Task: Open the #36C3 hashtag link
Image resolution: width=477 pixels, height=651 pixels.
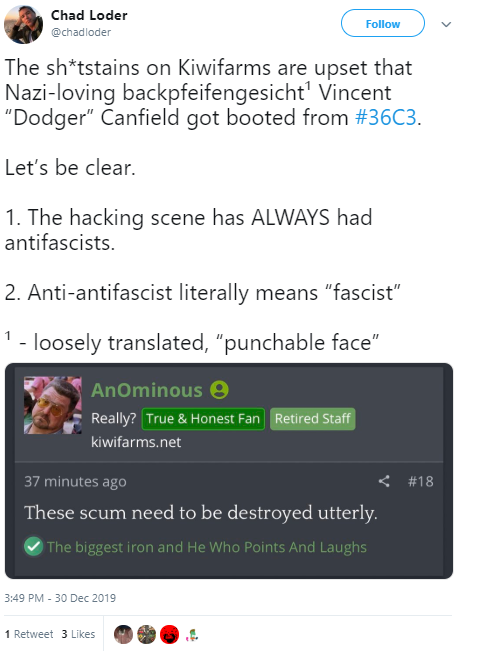Action: click(386, 117)
